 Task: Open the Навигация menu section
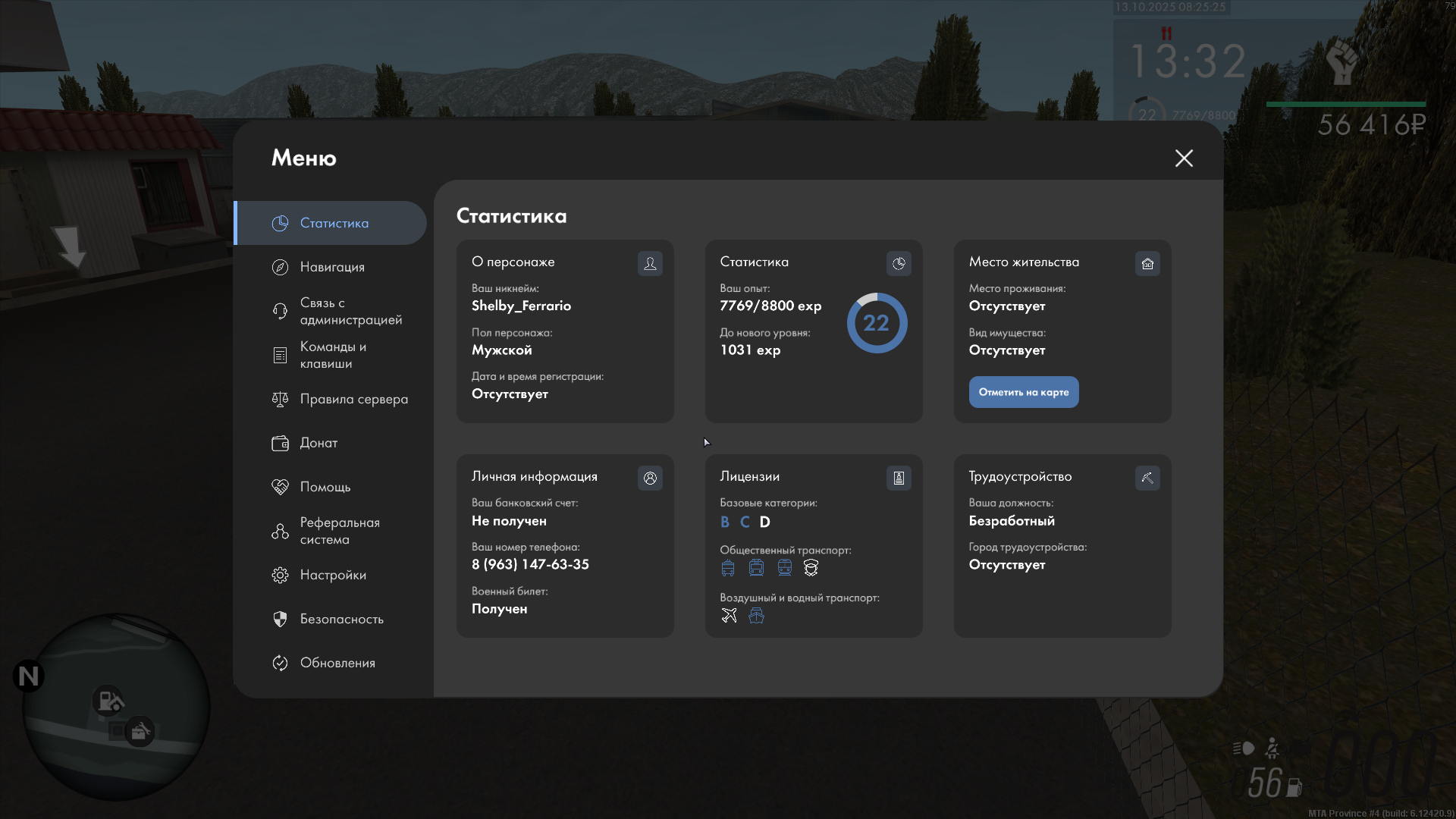(332, 267)
